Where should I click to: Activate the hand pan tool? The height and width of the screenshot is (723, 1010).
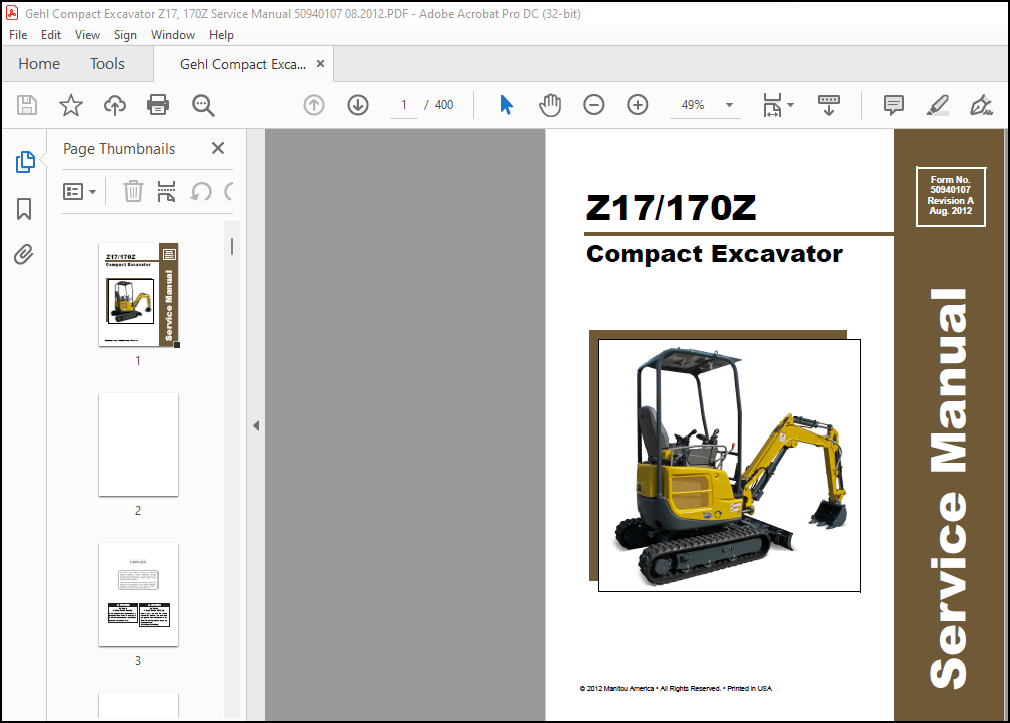(x=550, y=105)
